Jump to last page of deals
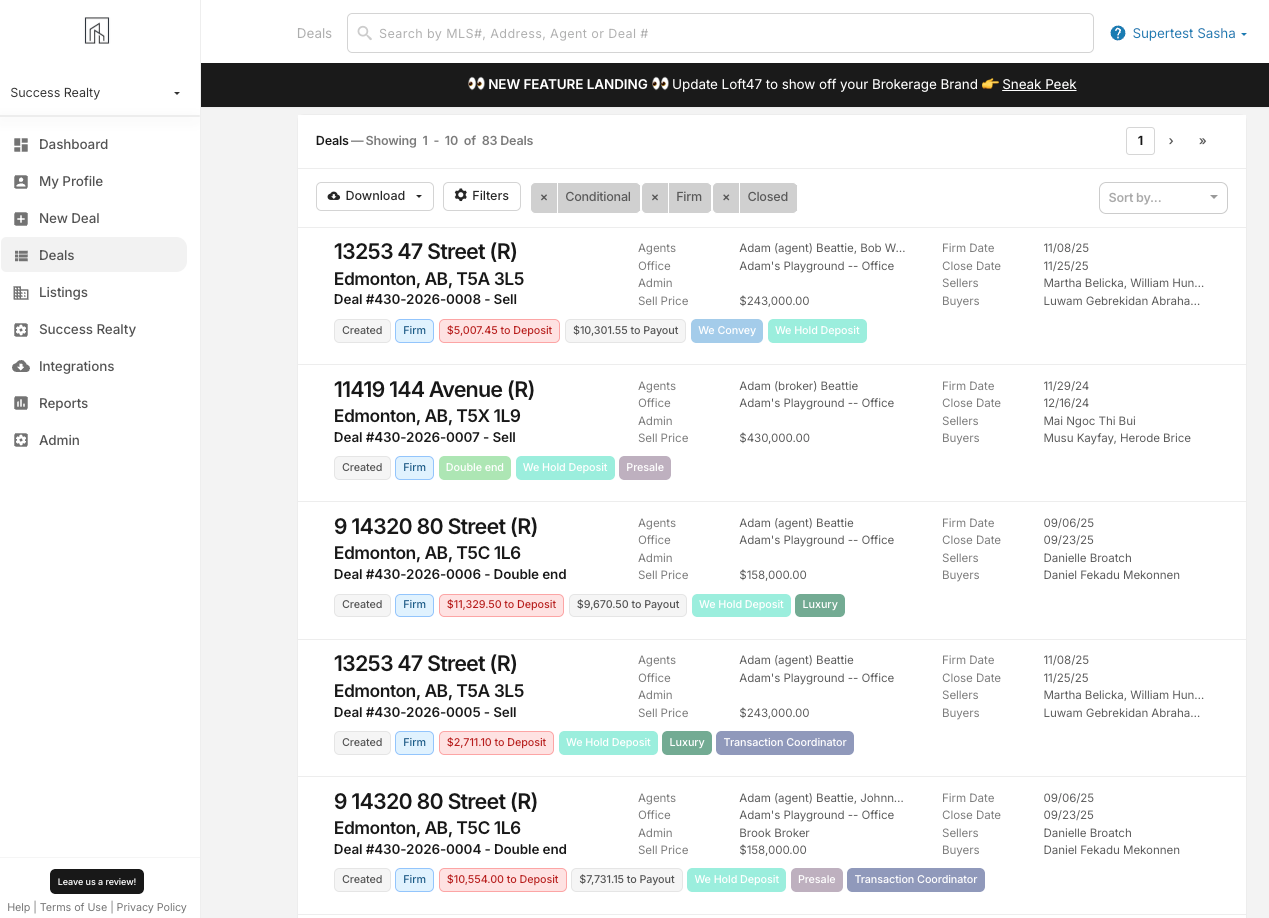The width and height of the screenshot is (1269, 918). click(1202, 141)
